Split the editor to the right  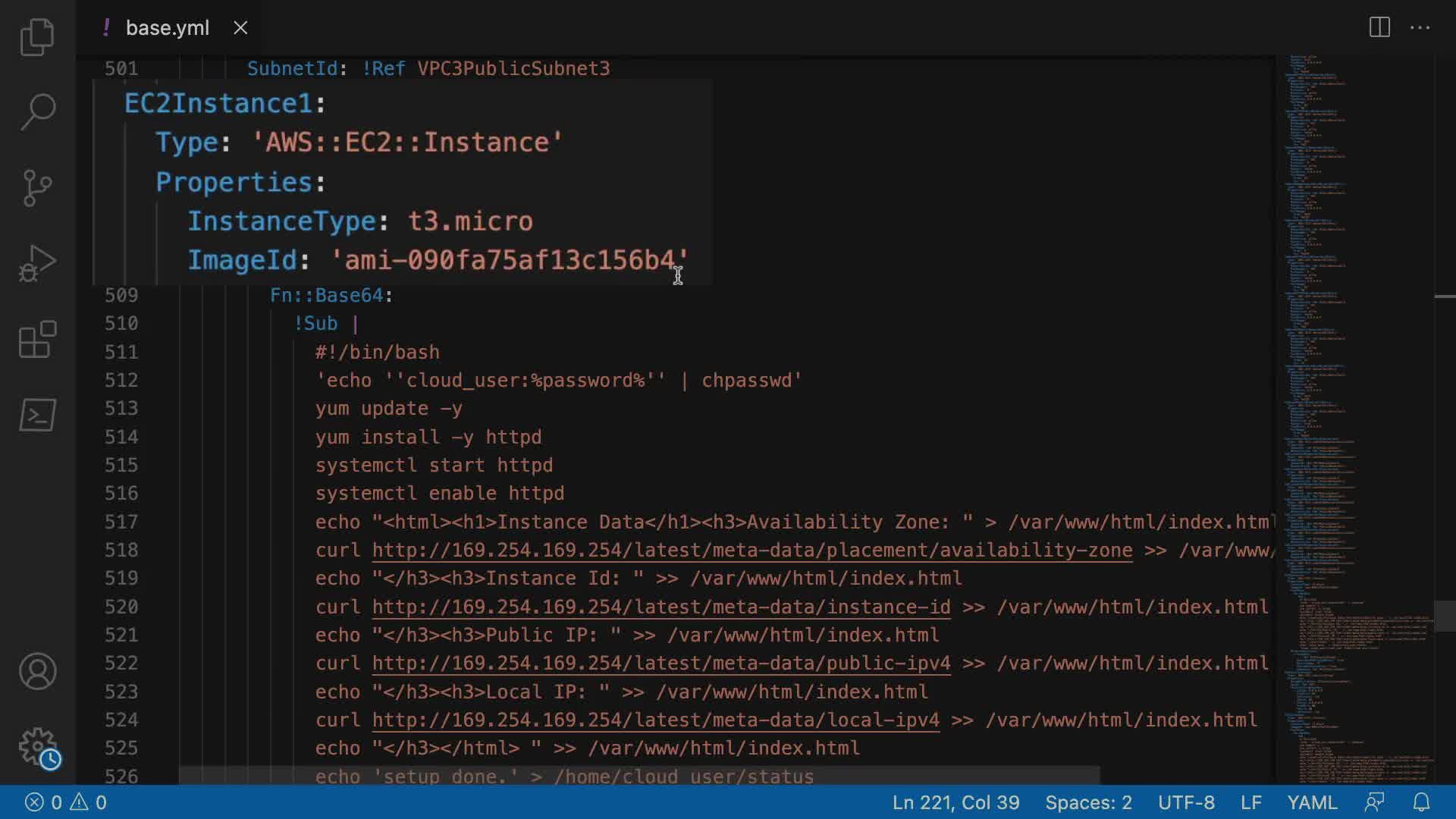(1379, 28)
